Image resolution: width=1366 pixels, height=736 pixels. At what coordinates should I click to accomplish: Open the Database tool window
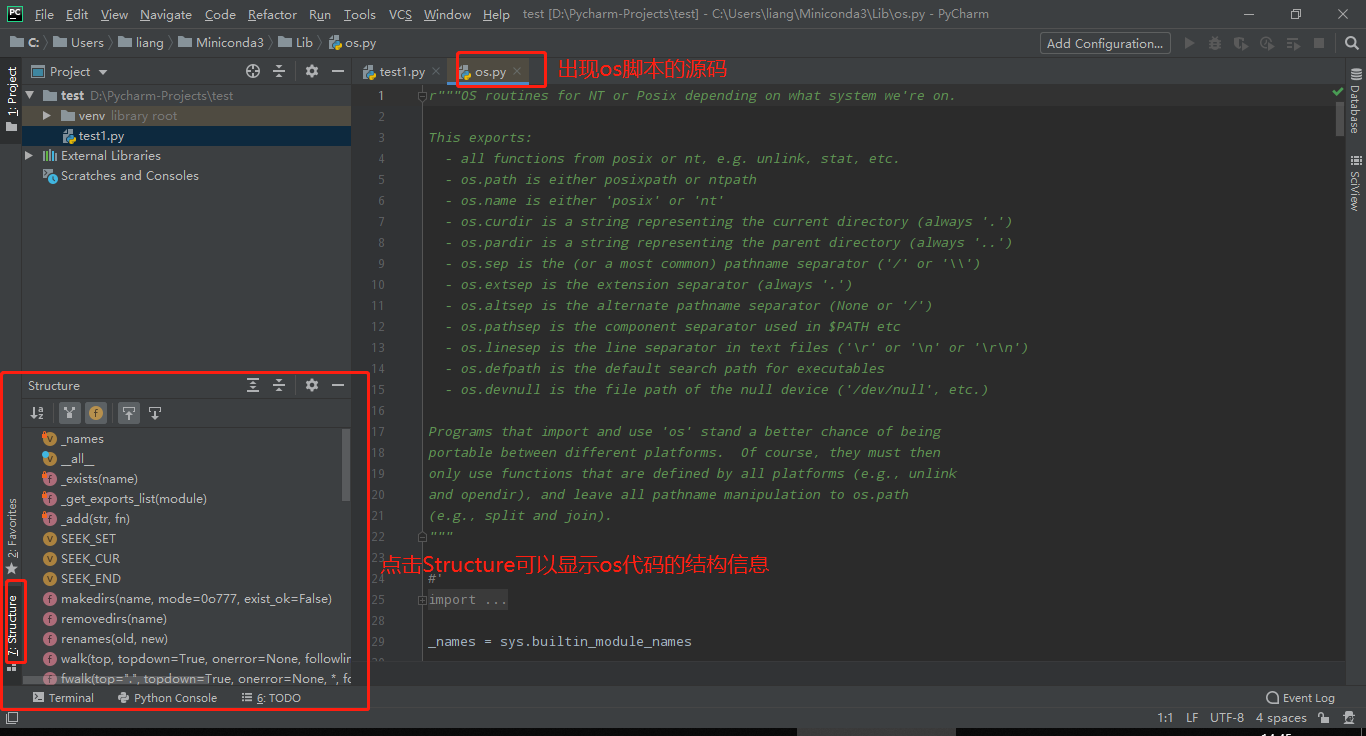[1356, 101]
